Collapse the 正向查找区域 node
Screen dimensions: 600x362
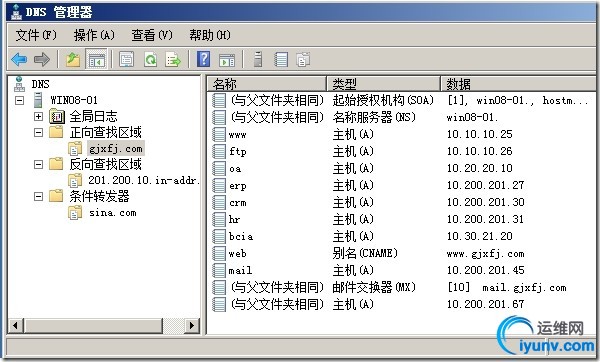(38, 132)
